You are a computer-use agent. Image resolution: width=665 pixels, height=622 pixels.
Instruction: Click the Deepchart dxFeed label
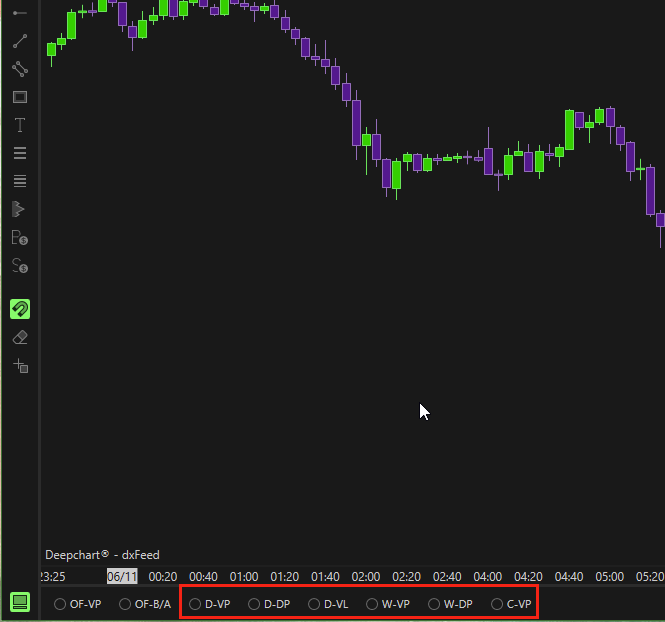[102, 555]
